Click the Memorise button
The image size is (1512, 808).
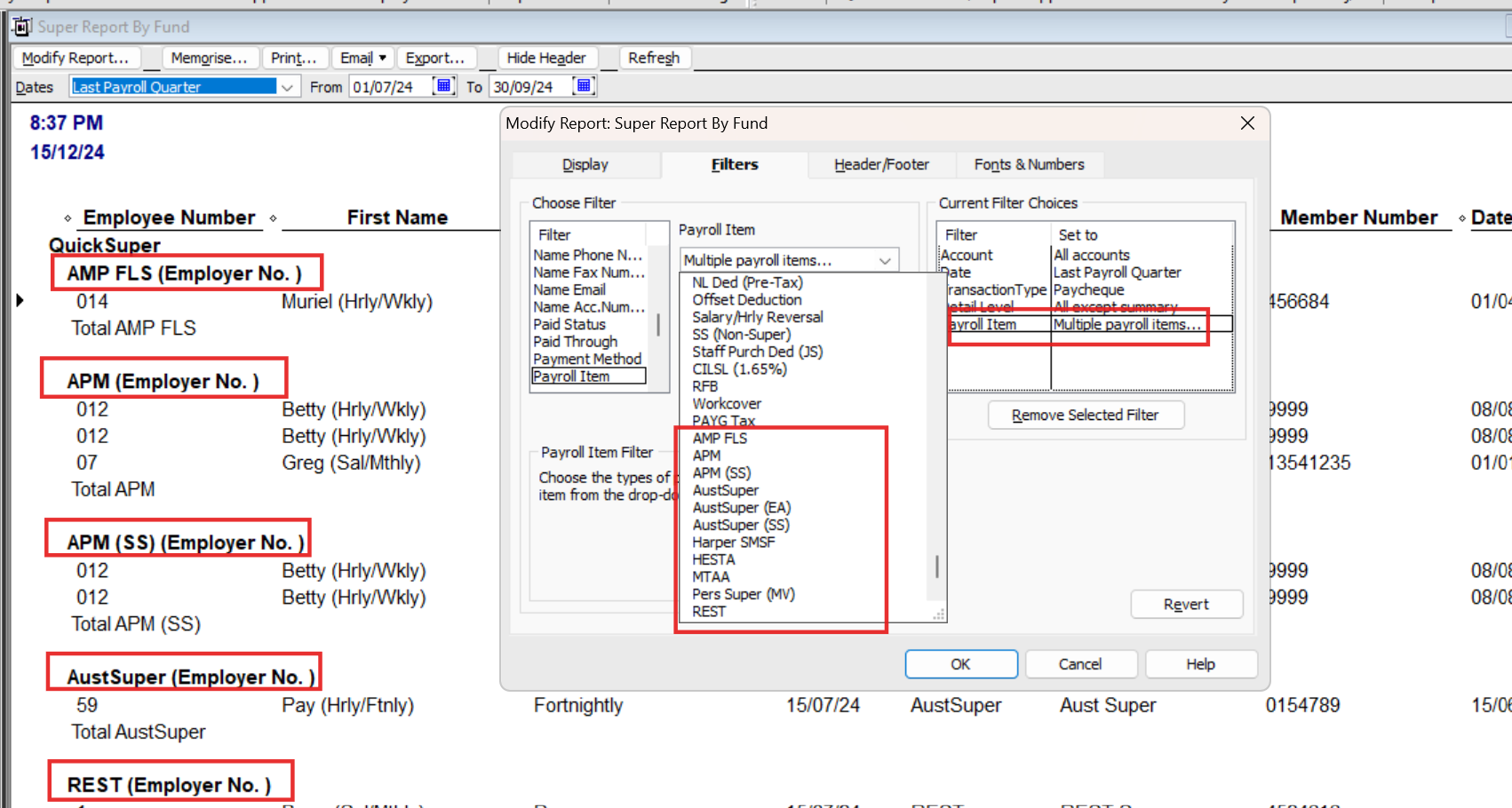tap(209, 58)
